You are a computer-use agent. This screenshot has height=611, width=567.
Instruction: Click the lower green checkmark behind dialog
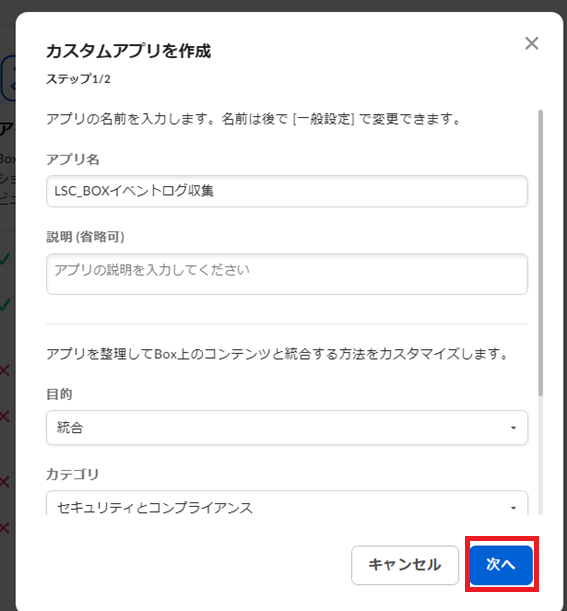coord(5,304)
